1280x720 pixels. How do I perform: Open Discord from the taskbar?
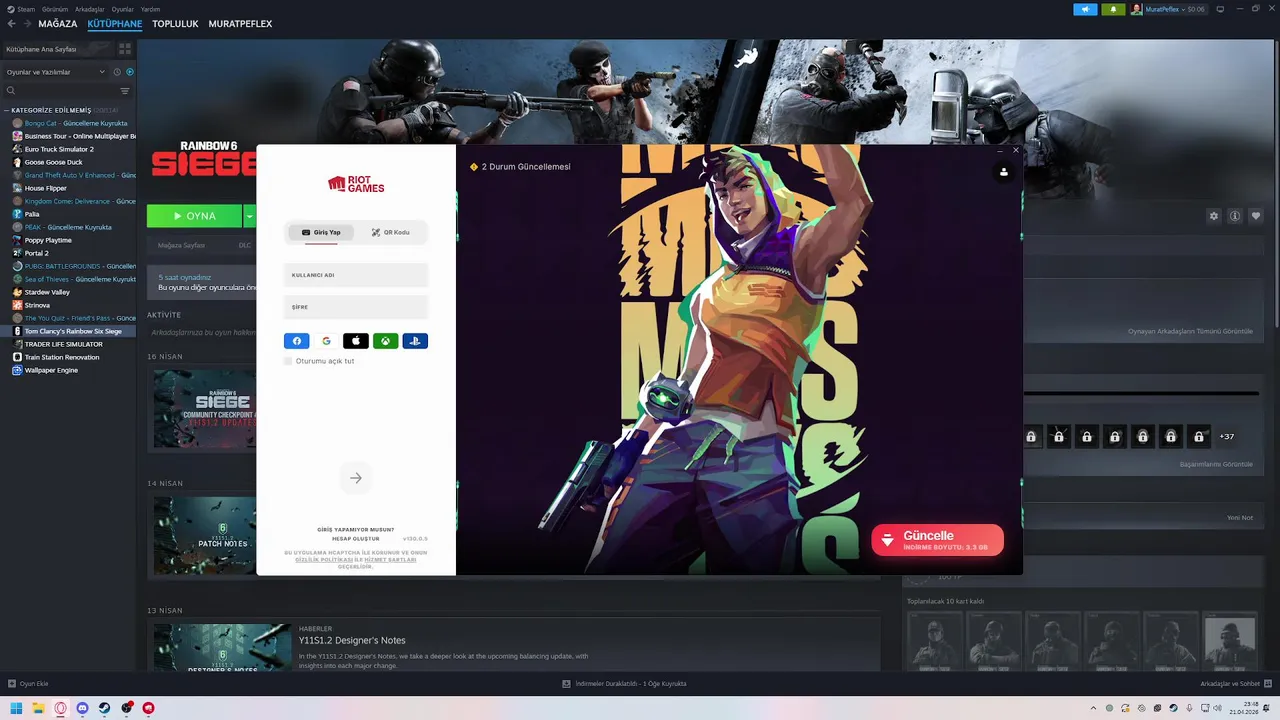pos(82,708)
